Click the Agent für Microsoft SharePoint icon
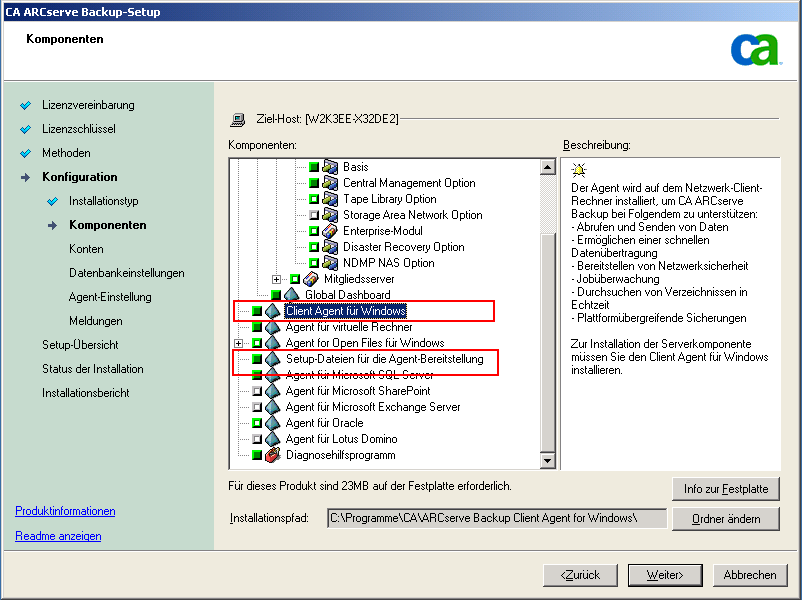Viewport: 803px width, 604px height. (272, 391)
